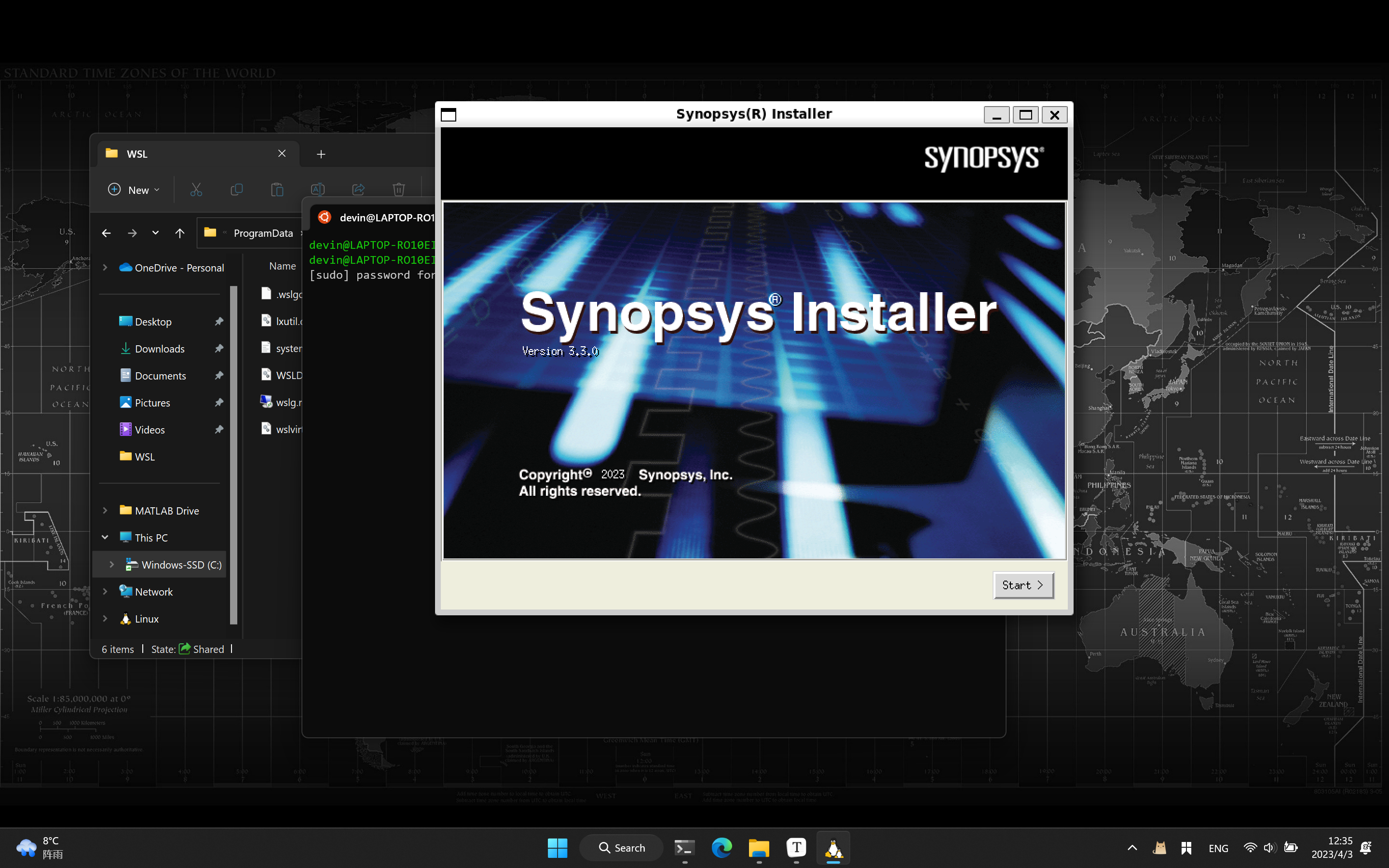Click the taskbar Search box
Image resolution: width=1389 pixels, height=868 pixels.
pyautogui.click(x=622, y=848)
